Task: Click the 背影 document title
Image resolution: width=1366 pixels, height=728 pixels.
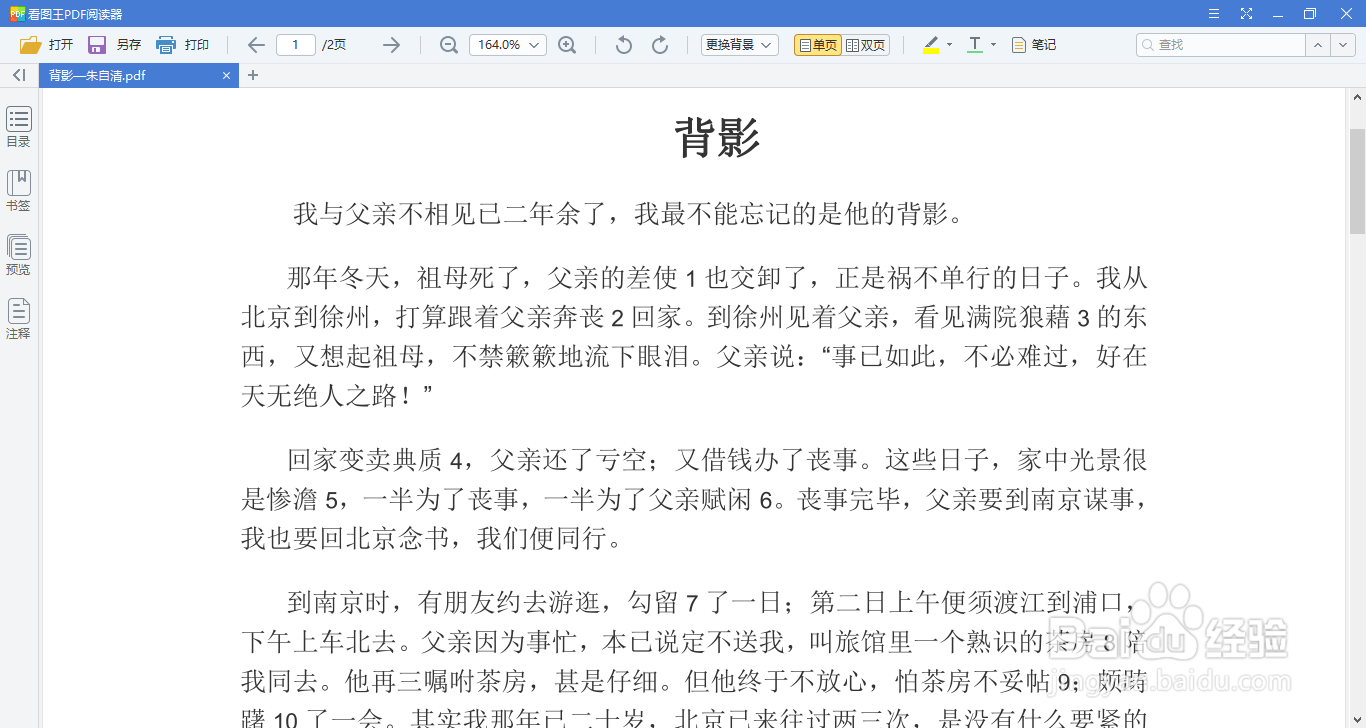Action: [x=718, y=137]
